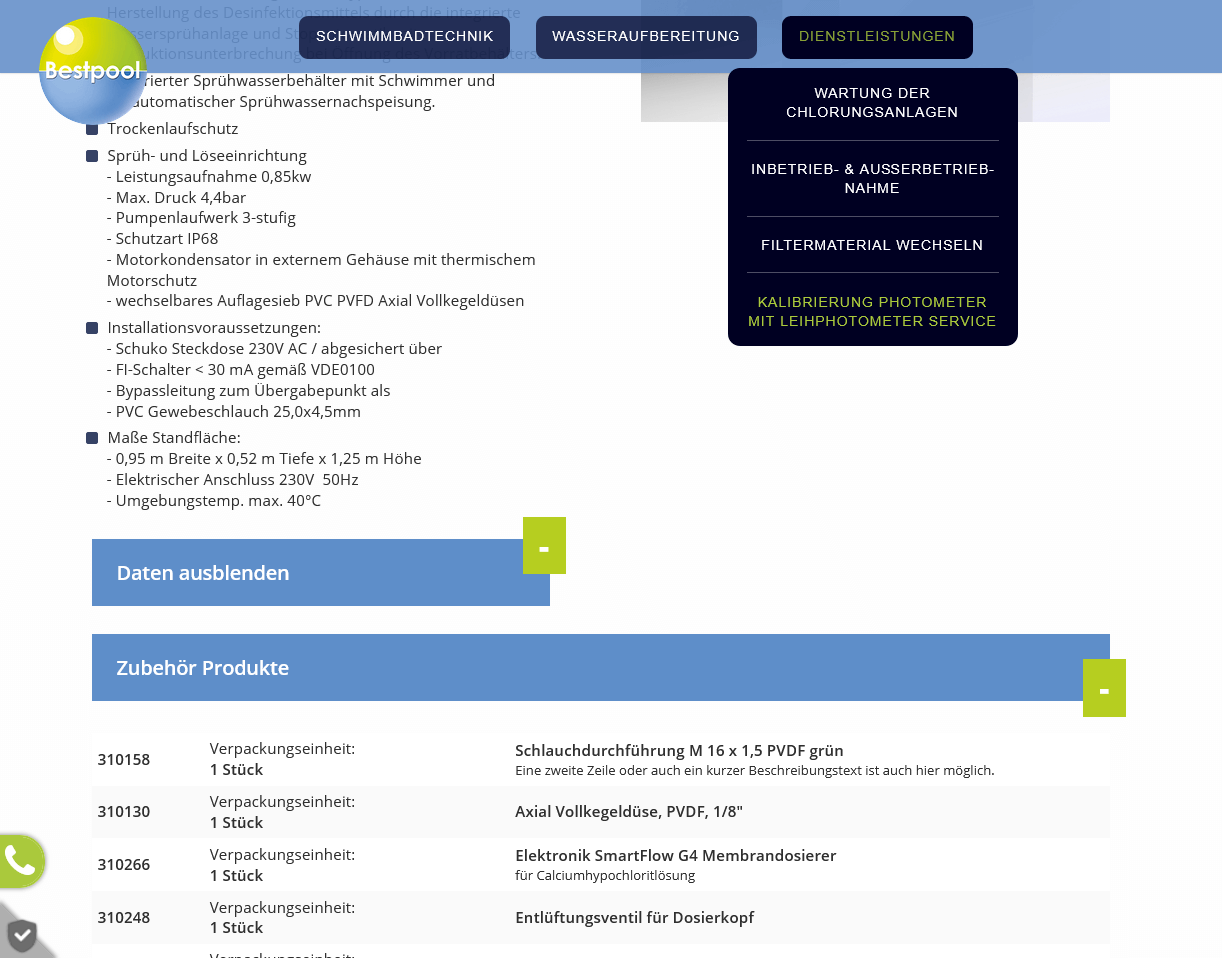Choose Kalibrierung Photometer mit Leihphotometer Service
This screenshot has width=1222, height=958.
click(x=872, y=312)
